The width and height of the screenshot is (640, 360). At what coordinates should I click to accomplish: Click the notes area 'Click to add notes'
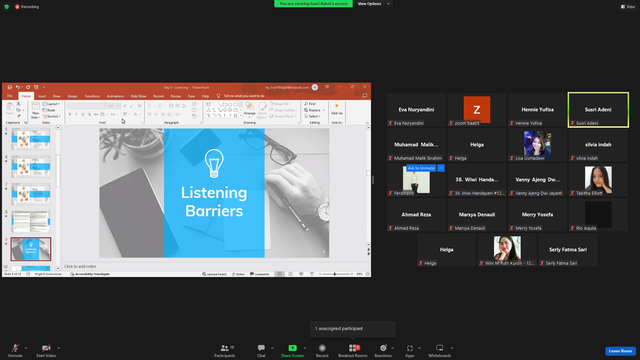pos(80,266)
